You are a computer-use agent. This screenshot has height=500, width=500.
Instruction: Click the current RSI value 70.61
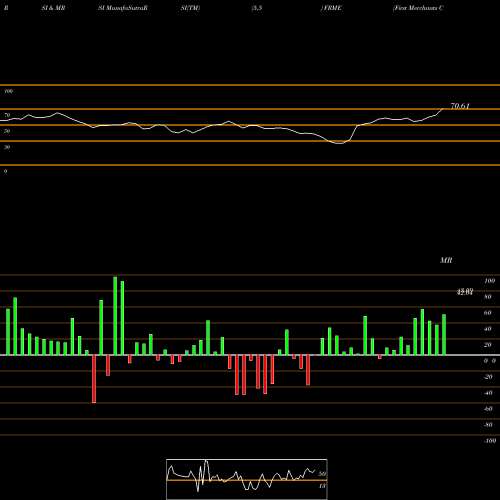(x=460, y=106)
